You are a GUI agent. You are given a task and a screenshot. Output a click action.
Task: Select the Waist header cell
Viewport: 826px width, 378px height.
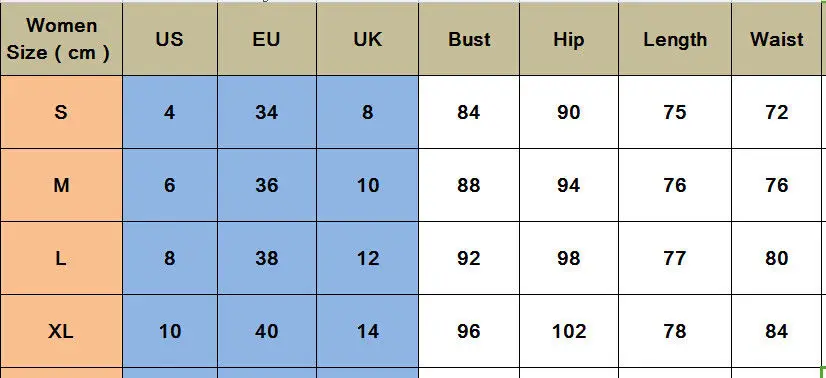pyautogui.click(x=779, y=39)
